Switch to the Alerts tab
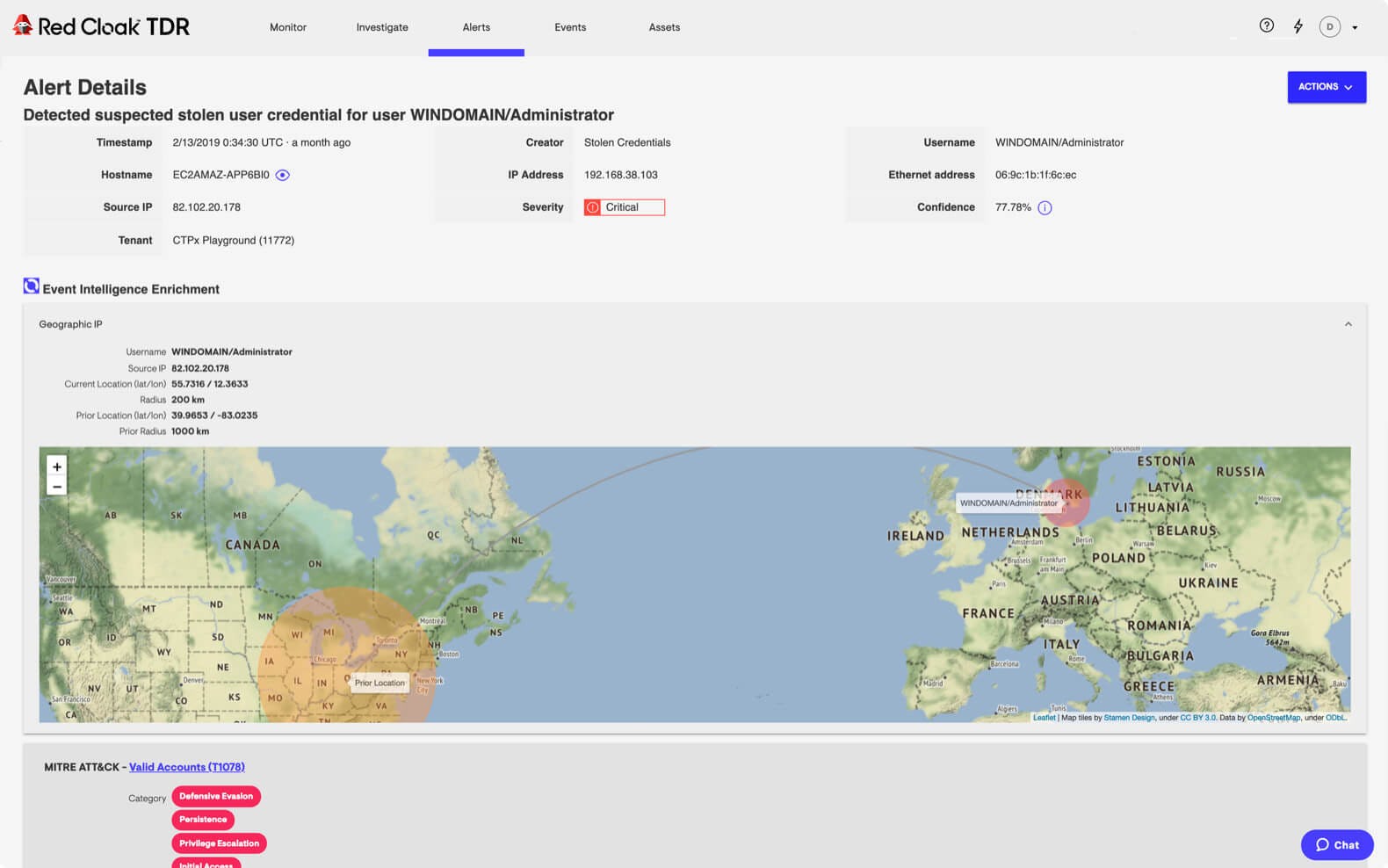1388x868 pixels. [x=476, y=27]
